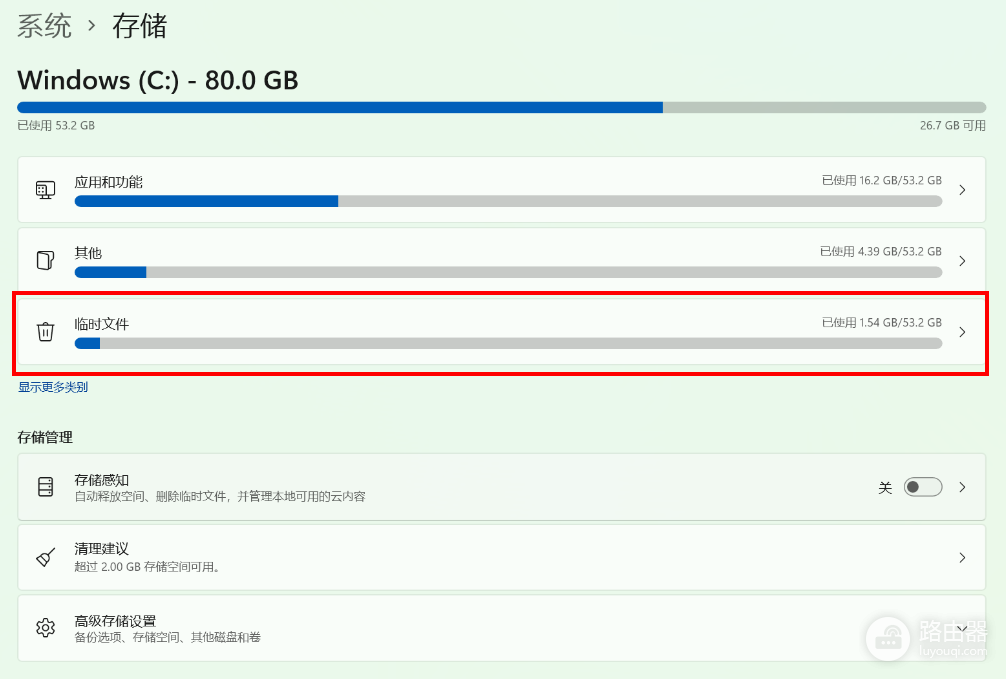The image size is (1006, 679).
Task: Click the 应用和功能 monitor icon
Action: [x=46, y=190]
